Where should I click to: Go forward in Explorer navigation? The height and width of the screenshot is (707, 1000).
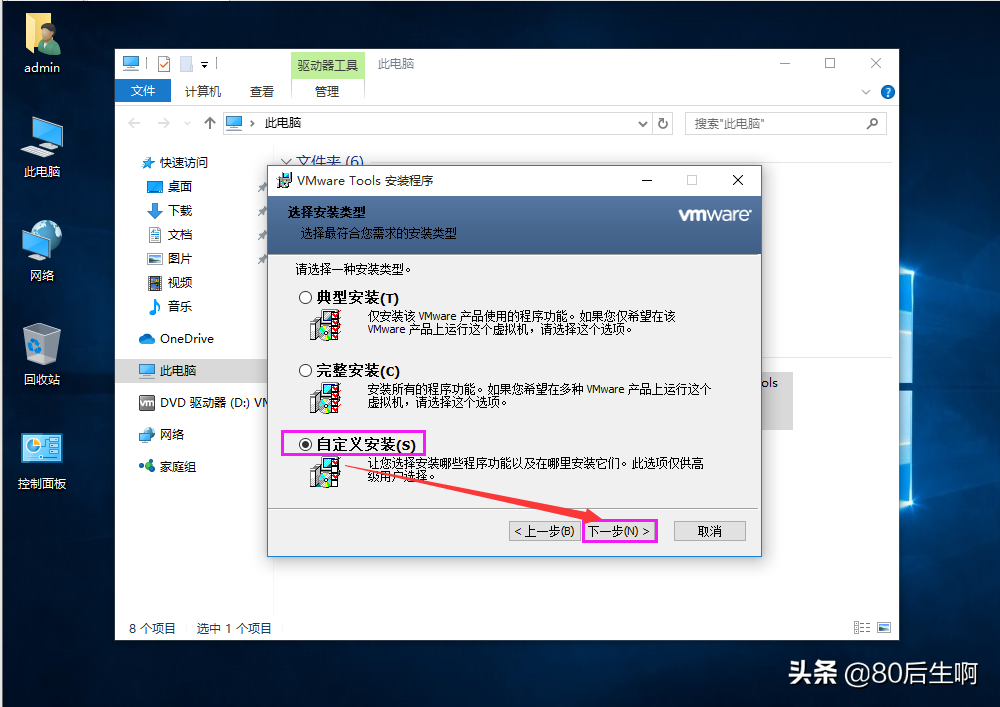(164, 123)
